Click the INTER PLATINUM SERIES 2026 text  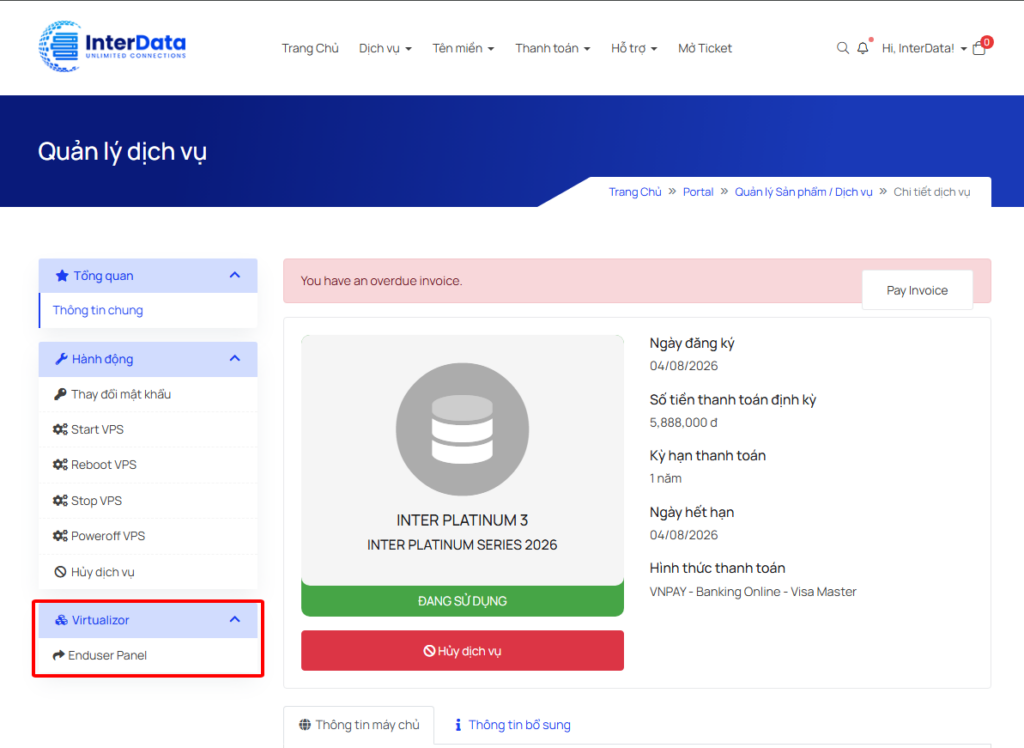coord(462,545)
